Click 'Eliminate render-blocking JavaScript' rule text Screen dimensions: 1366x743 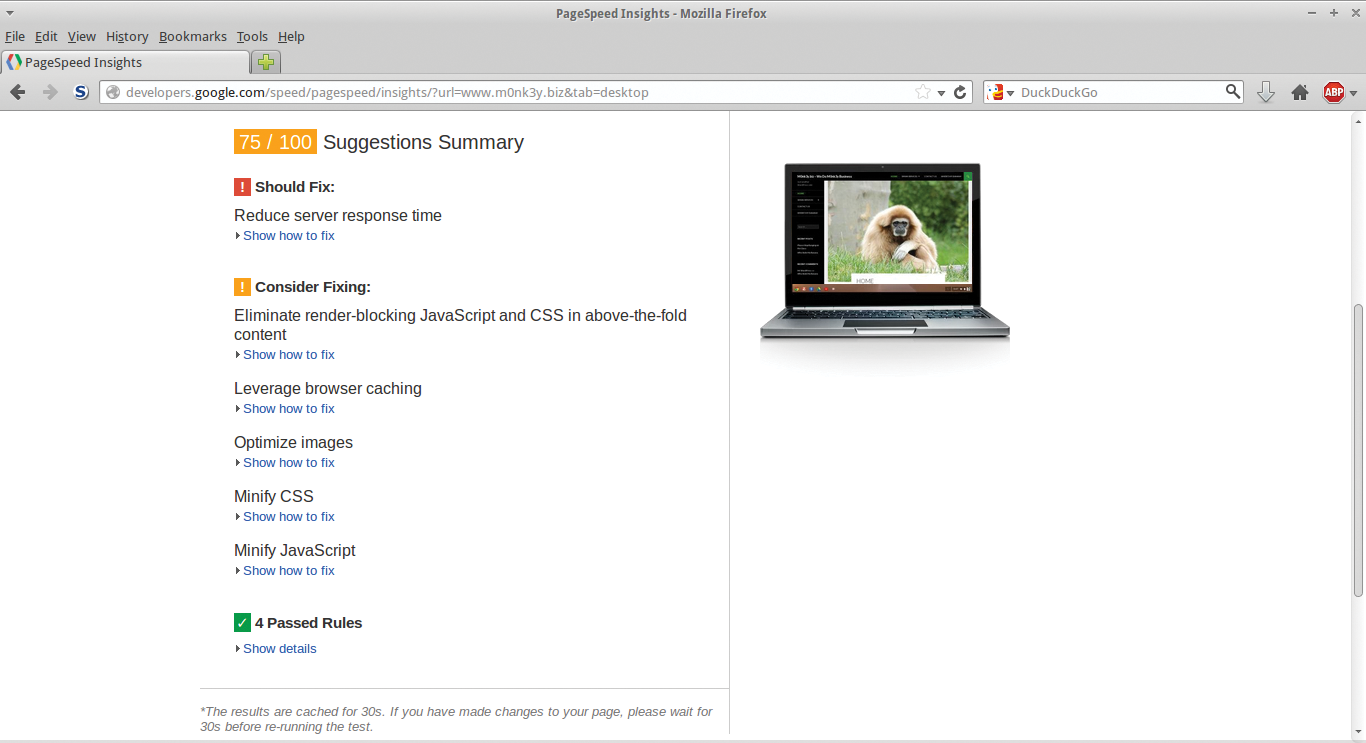pyautogui.click(x=460, y=325)
